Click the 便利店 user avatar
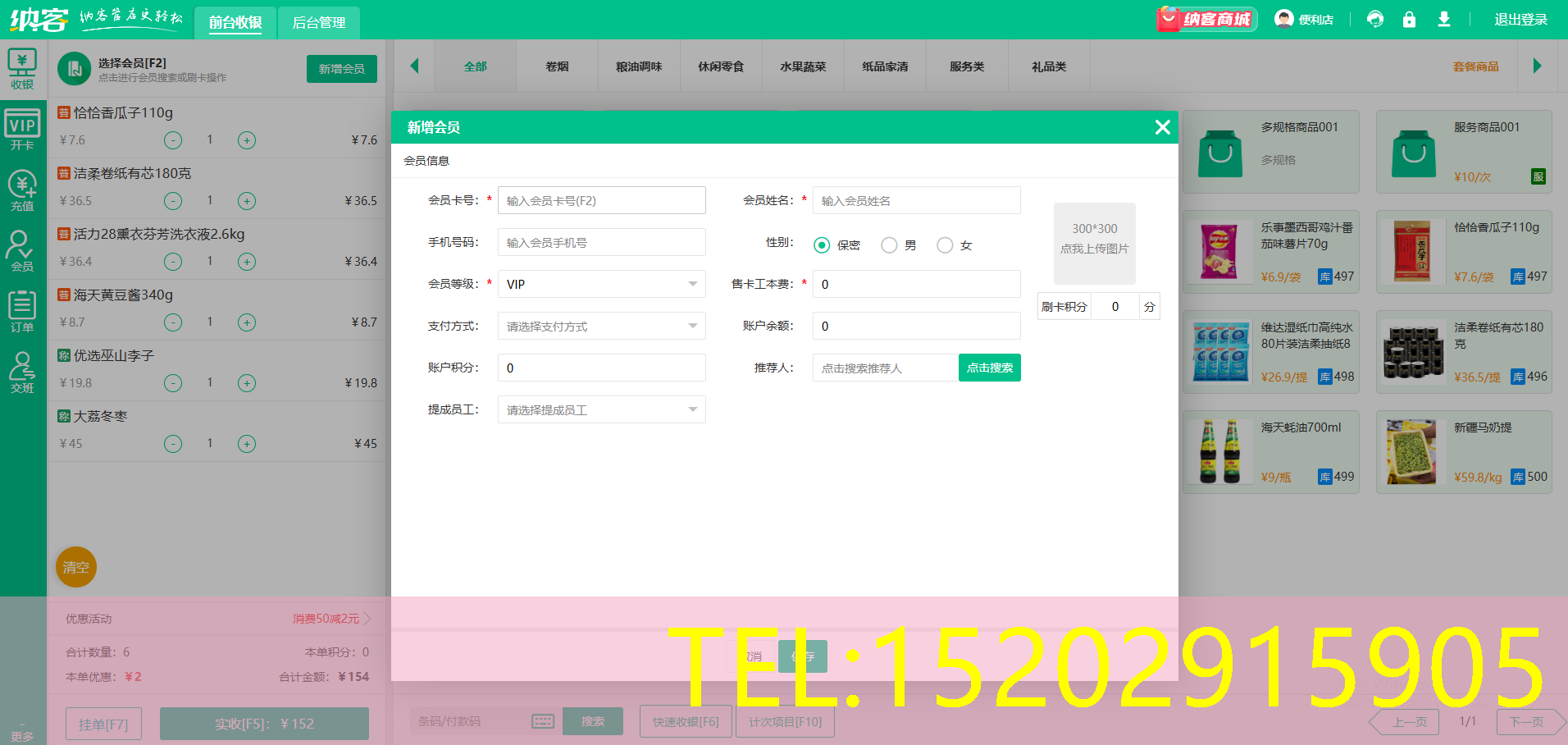 1283,19
